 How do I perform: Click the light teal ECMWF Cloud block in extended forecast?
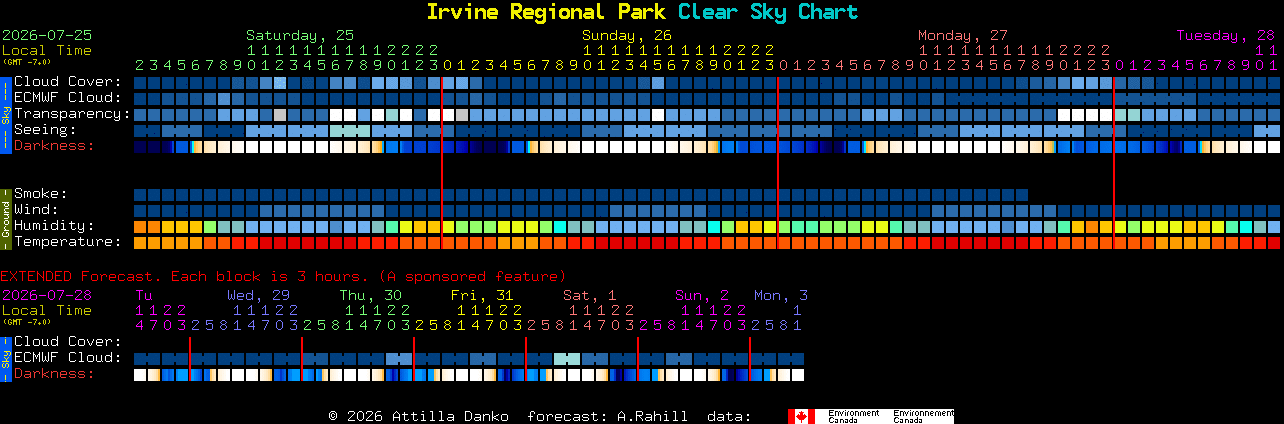(x=567, y=358)
